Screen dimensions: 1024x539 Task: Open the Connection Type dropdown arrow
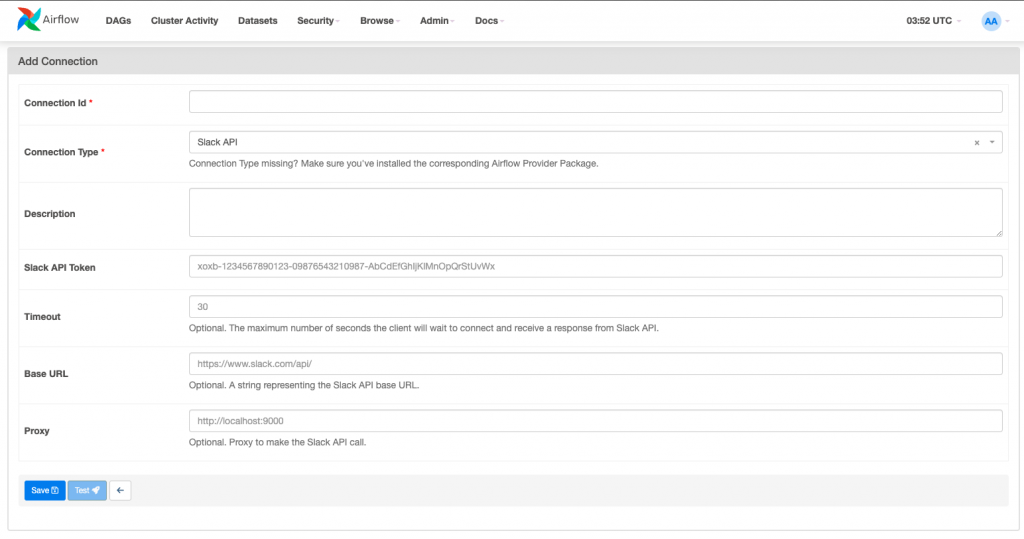pos(992,142)
